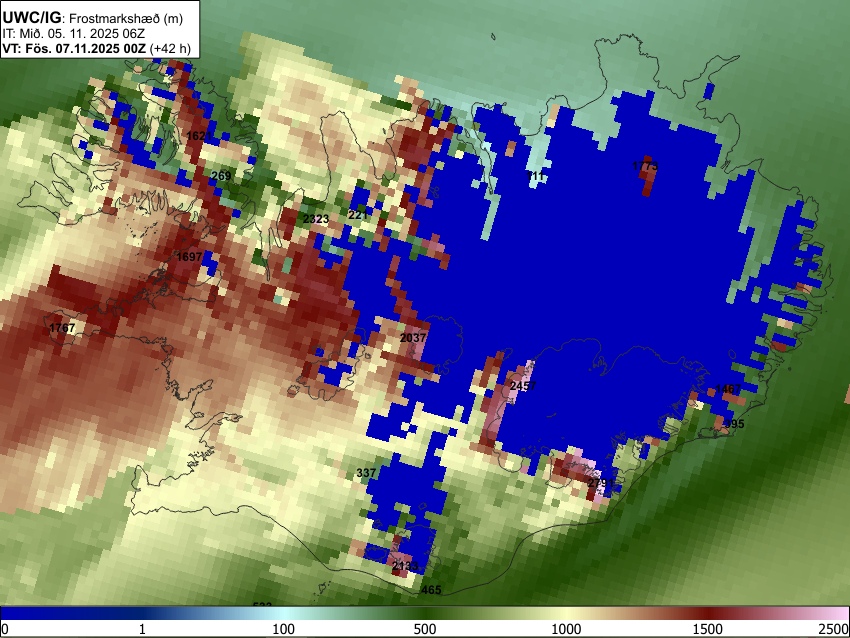
Task: Click the valid time line "VT: Fös. 07.11.2025 00Z"
Action: (x=74, y=48)
